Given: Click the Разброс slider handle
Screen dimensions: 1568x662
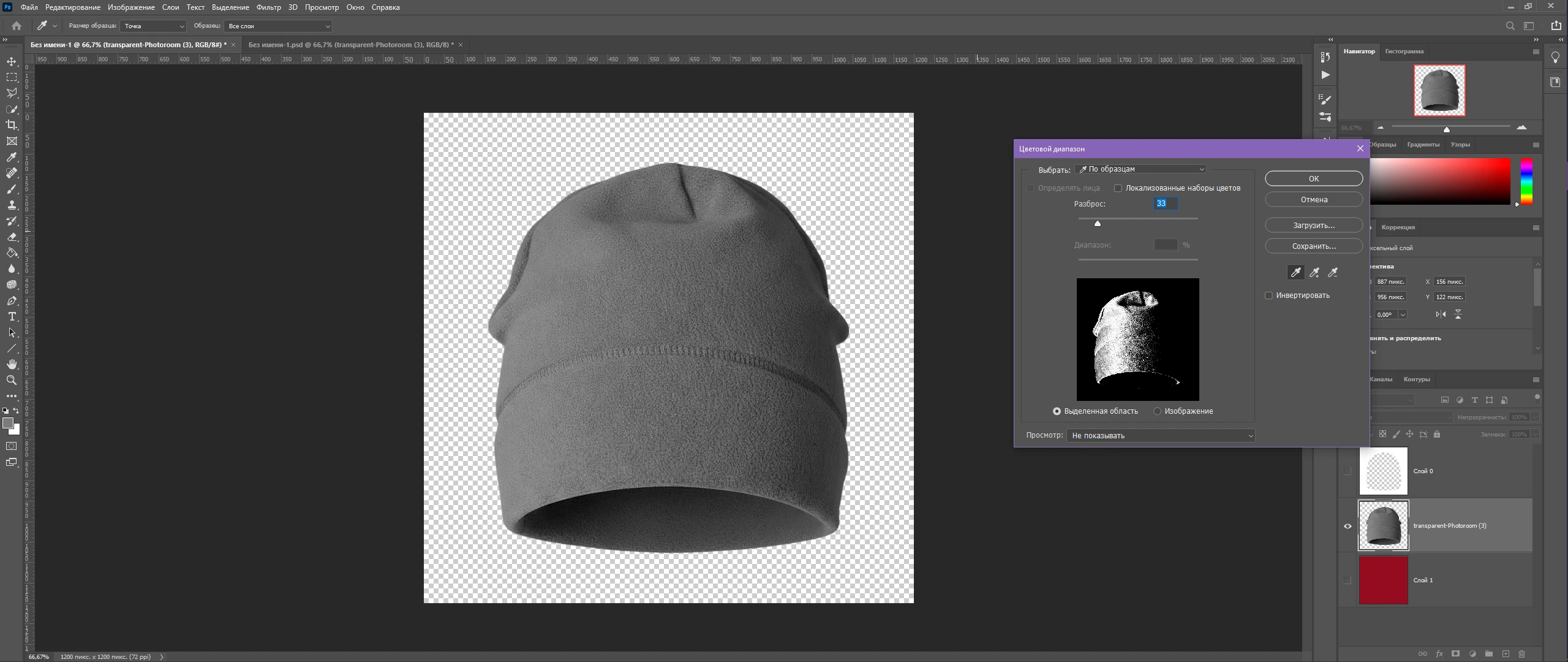Looking at the screenshot, I should [x=1098, y=224].
